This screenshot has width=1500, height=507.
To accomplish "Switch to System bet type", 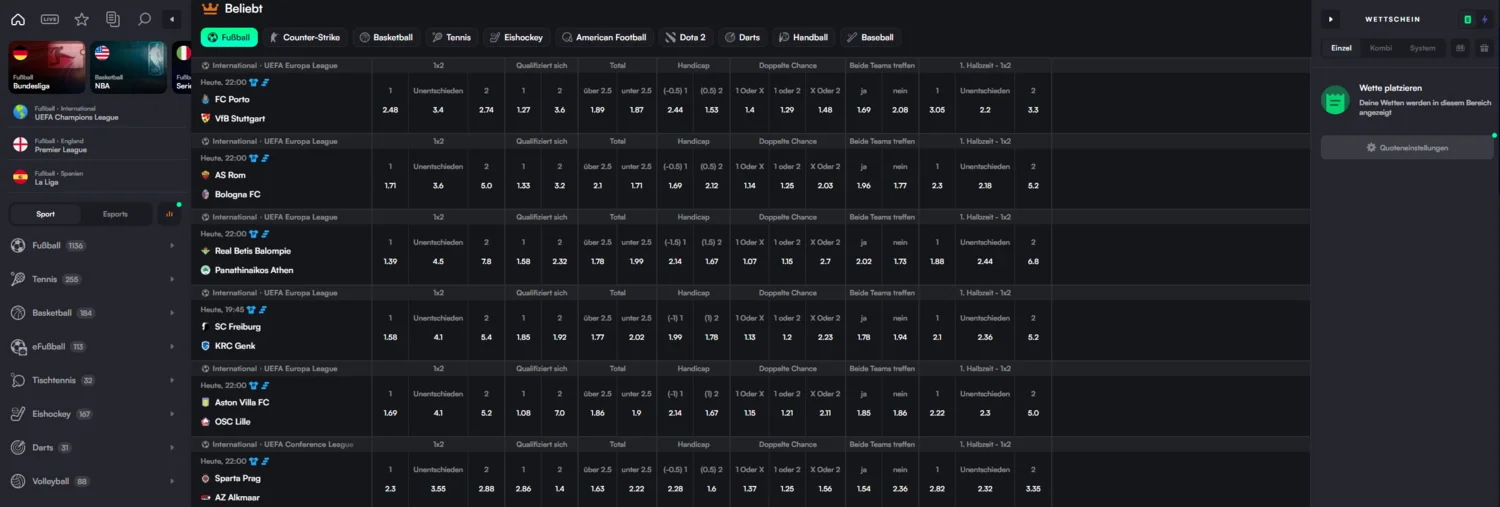I will (x=1422, y=48).
